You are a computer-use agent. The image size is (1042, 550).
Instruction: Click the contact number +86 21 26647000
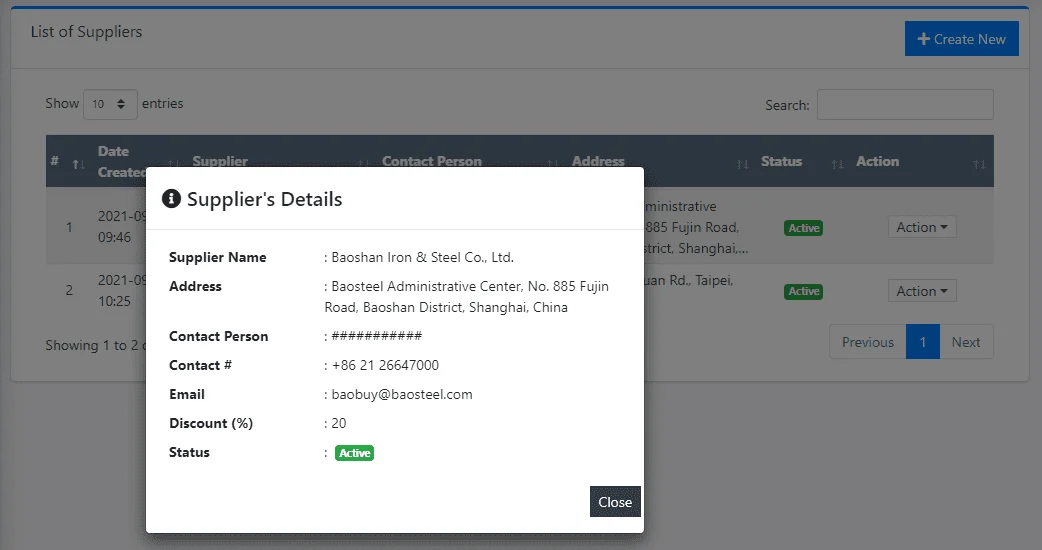[x=385, y=365]
